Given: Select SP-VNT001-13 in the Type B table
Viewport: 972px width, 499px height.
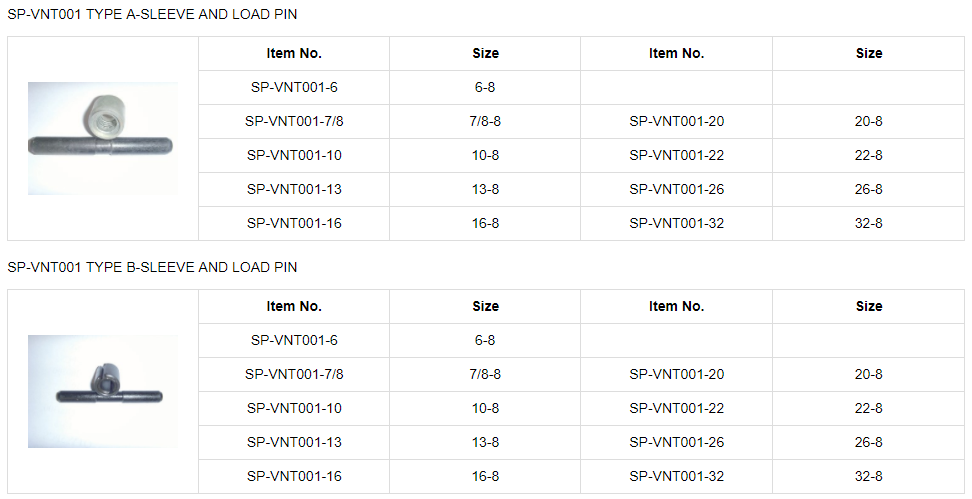Looking at the screenshot, I should point(294,443).
